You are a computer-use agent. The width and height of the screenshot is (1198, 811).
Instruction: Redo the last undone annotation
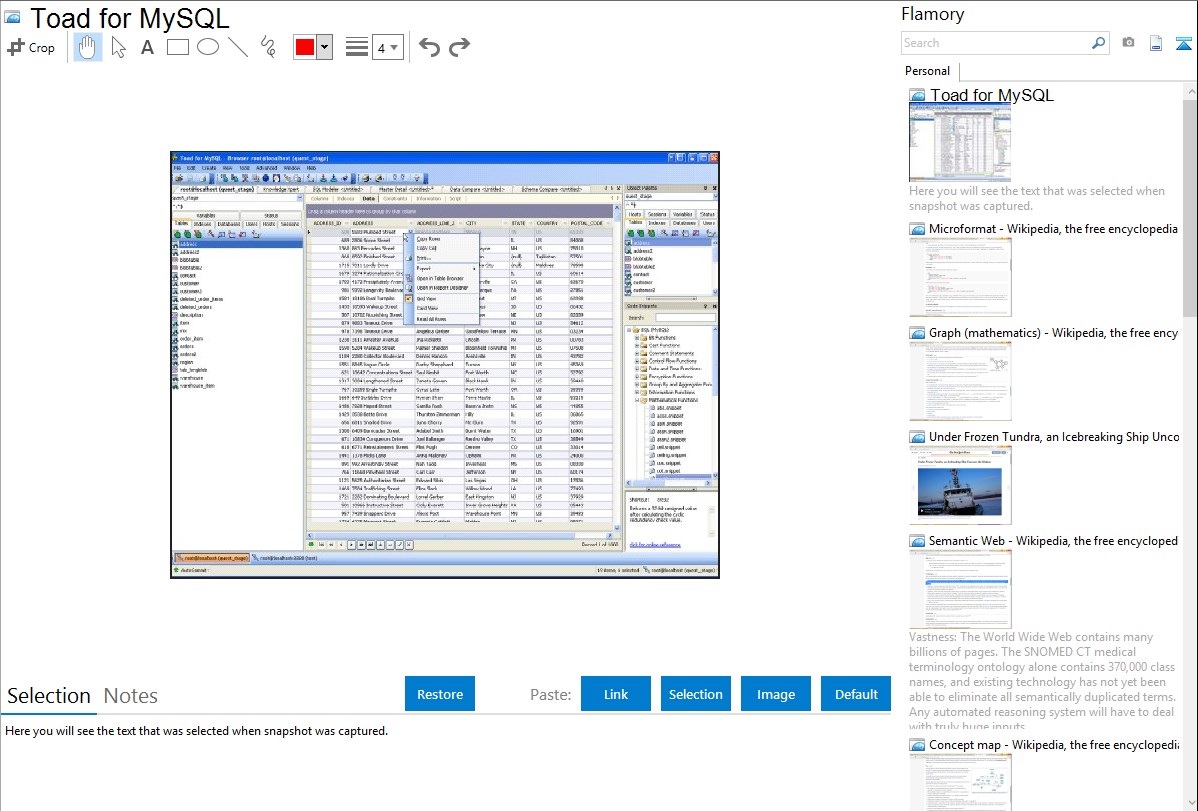(459, 47)
